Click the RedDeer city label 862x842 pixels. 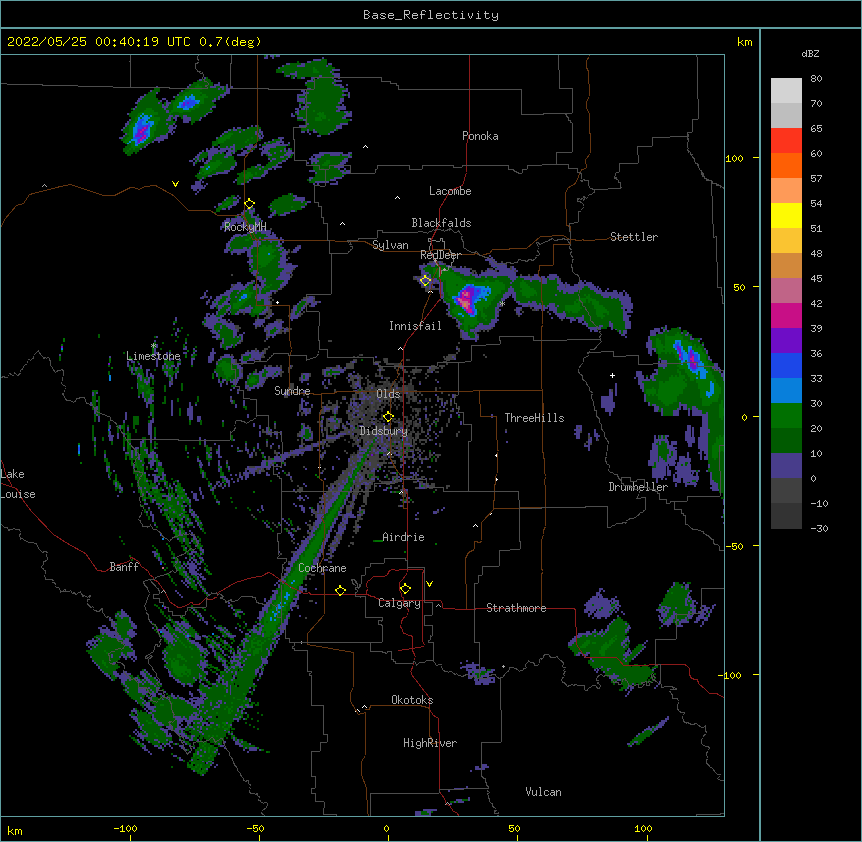point(440,255)
